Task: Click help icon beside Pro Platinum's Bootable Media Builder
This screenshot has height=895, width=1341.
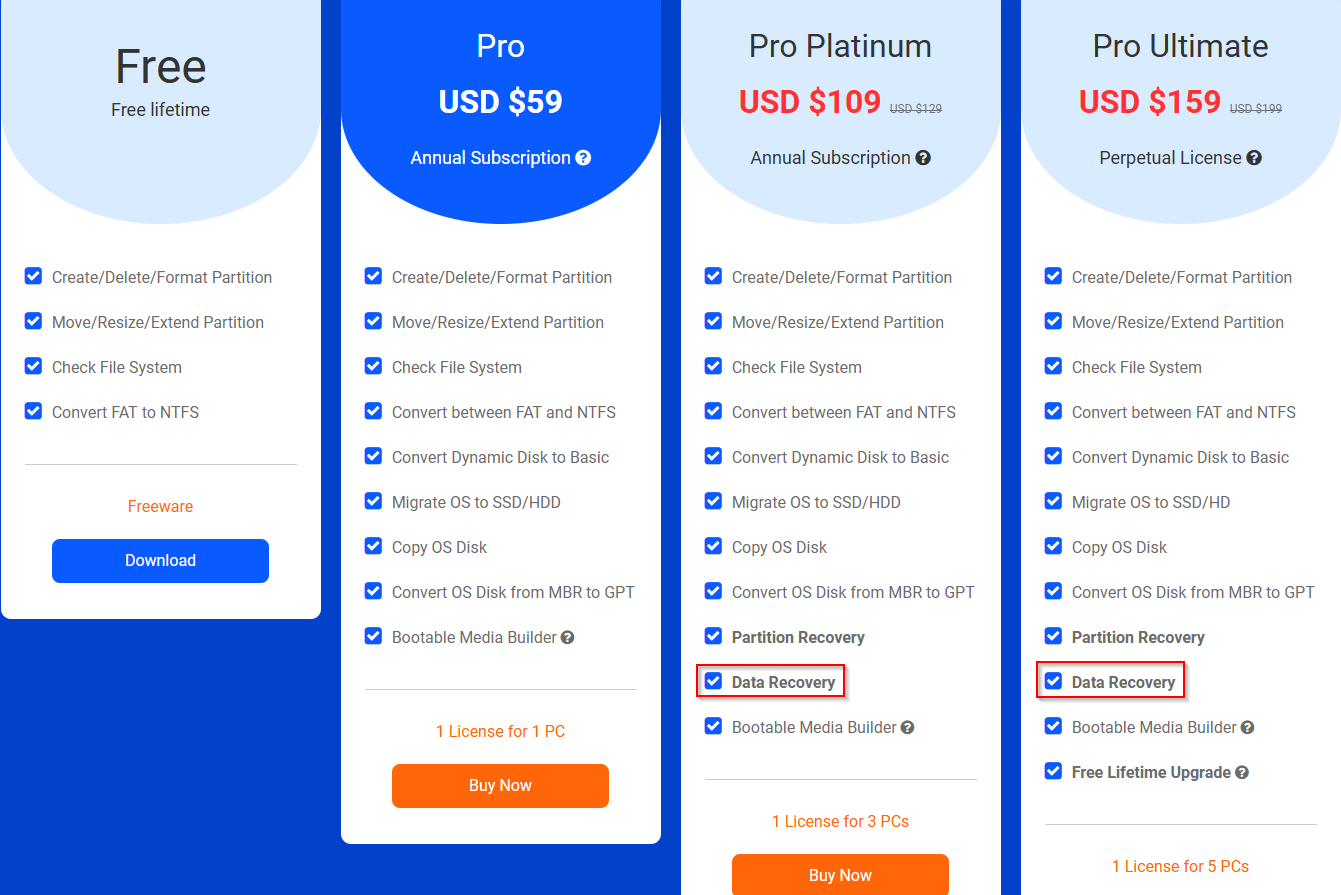Action: tap(907, 727)
